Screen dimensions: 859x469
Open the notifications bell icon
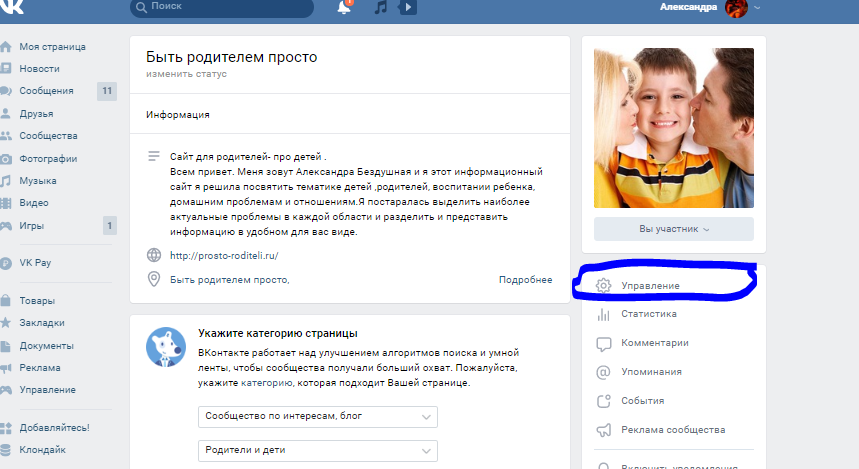tap(344, 7)
